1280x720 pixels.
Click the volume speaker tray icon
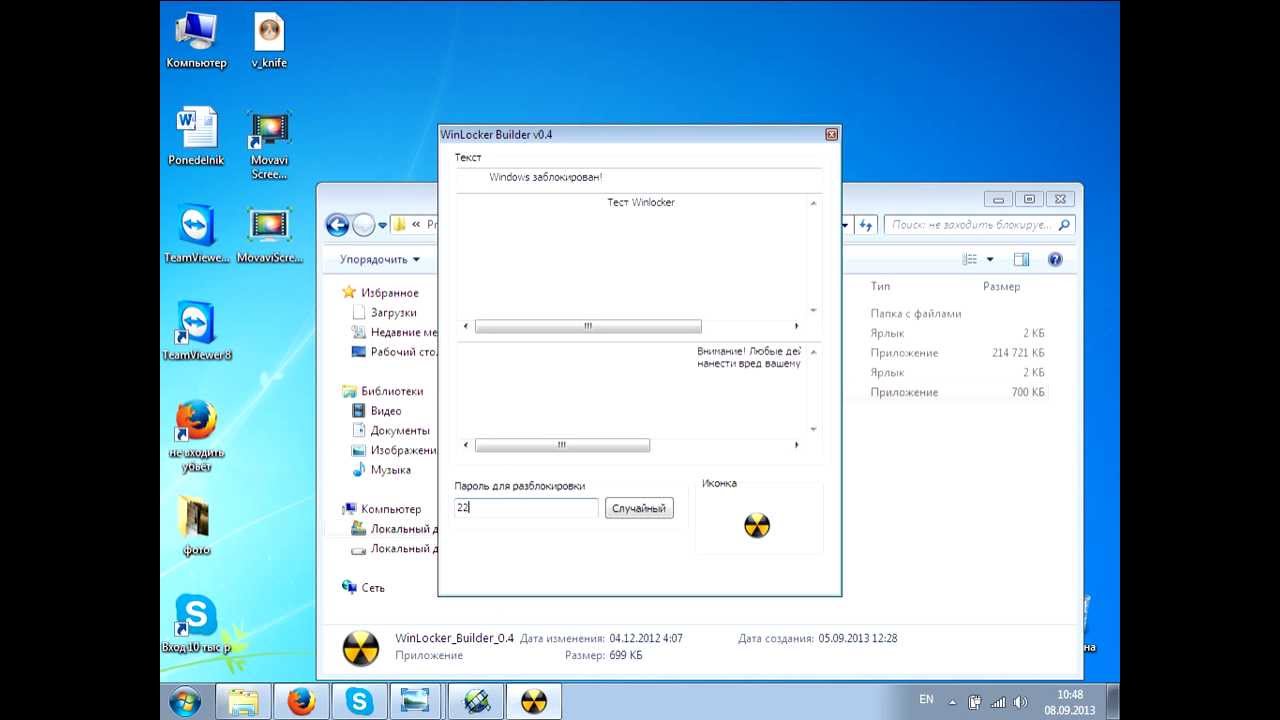tap(1020, 702)
